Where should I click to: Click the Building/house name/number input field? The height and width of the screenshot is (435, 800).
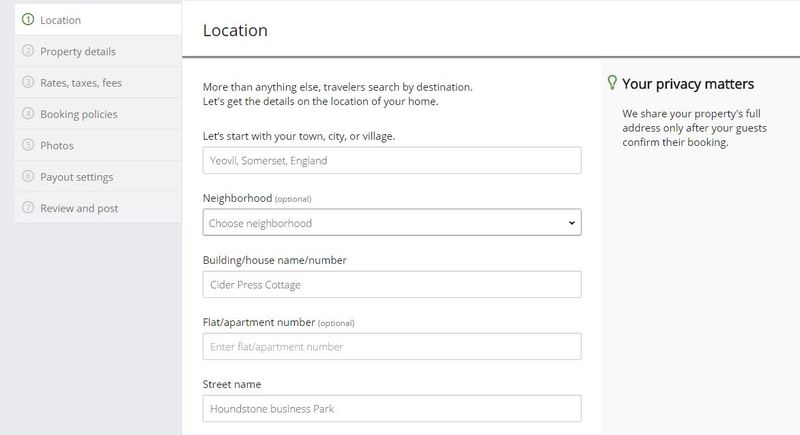392,285
